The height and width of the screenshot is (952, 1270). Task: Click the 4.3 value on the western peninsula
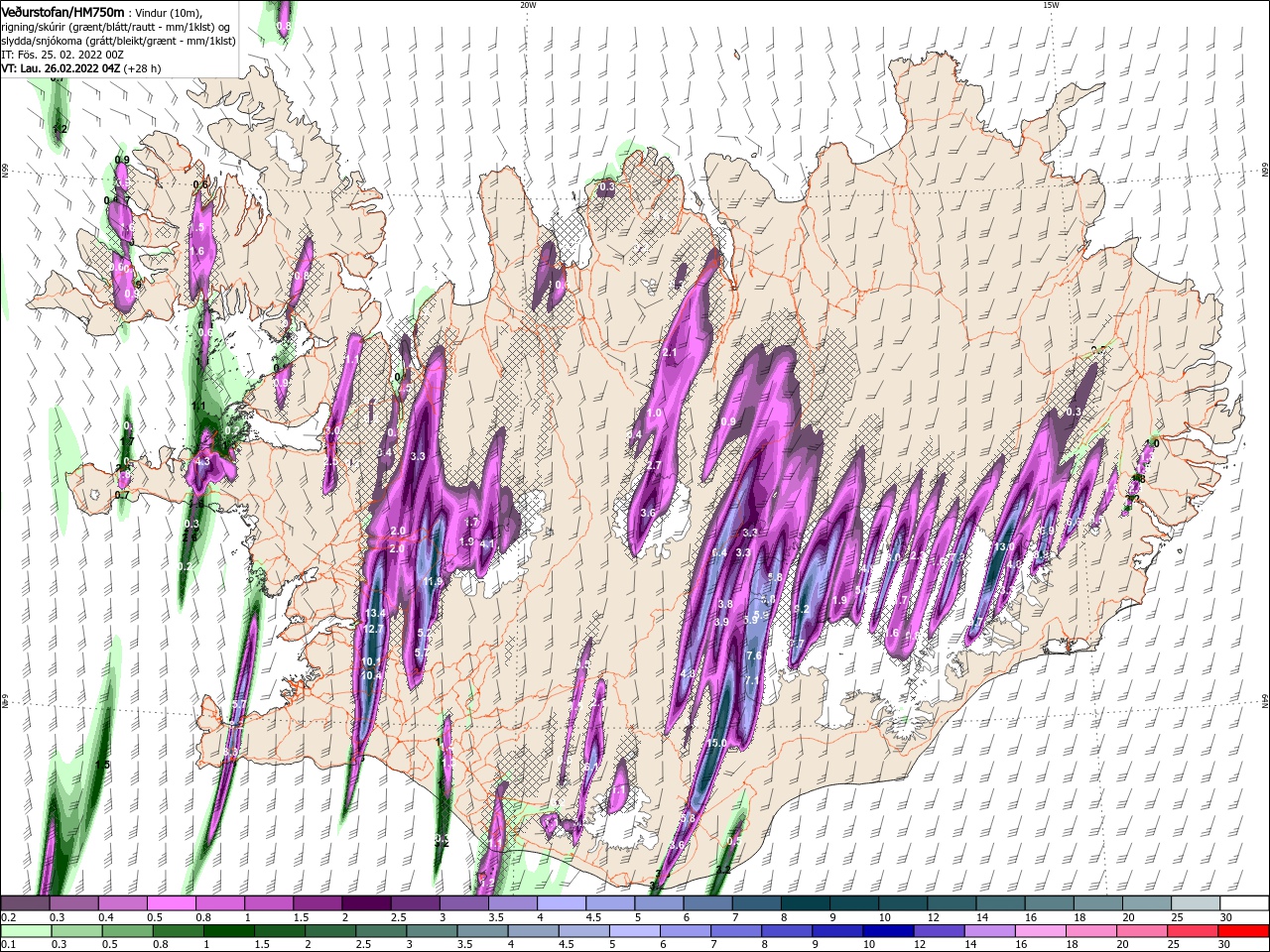click(203, 462)
